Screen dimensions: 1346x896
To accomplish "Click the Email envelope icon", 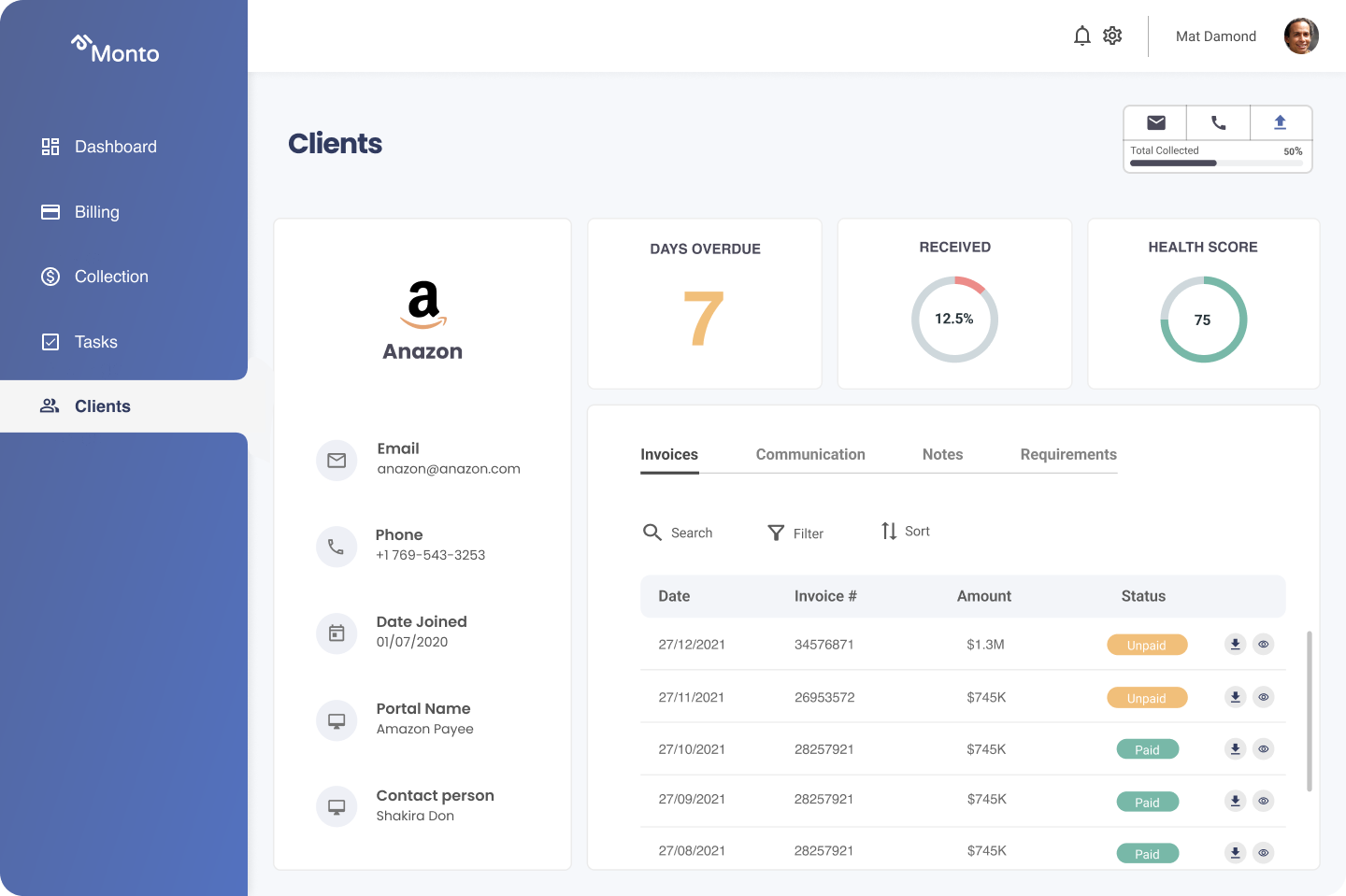I will (x=336, y=461).
